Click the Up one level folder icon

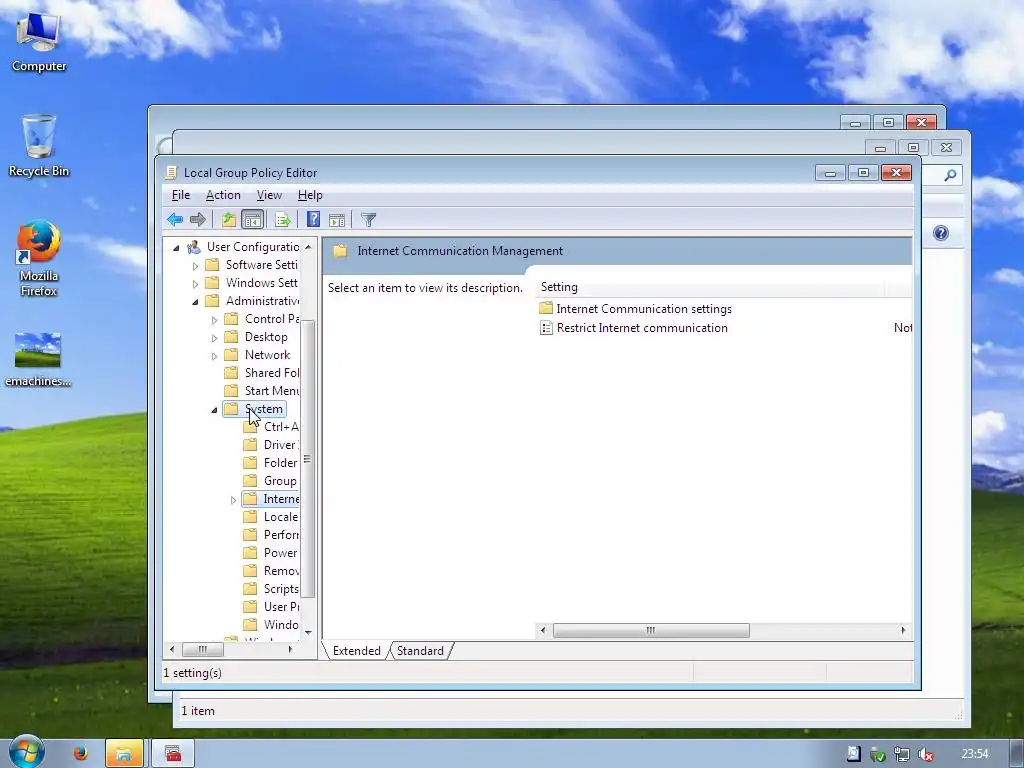(x=229, y=220)
